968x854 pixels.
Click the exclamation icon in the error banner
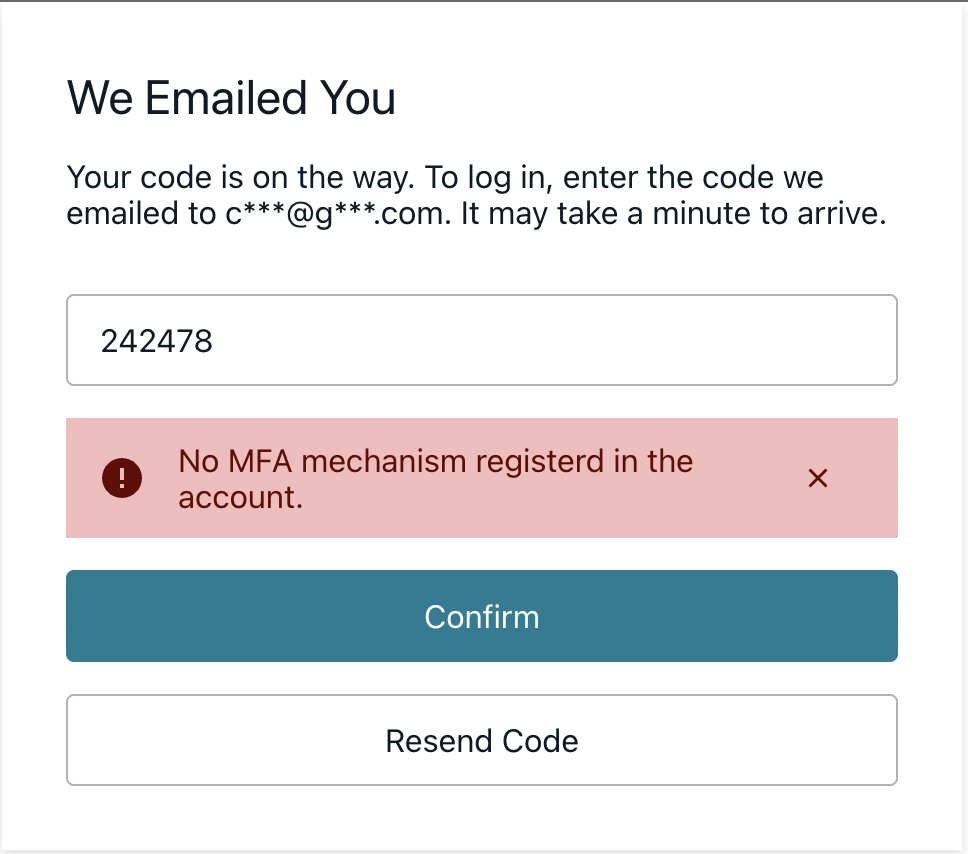point(122,478)
